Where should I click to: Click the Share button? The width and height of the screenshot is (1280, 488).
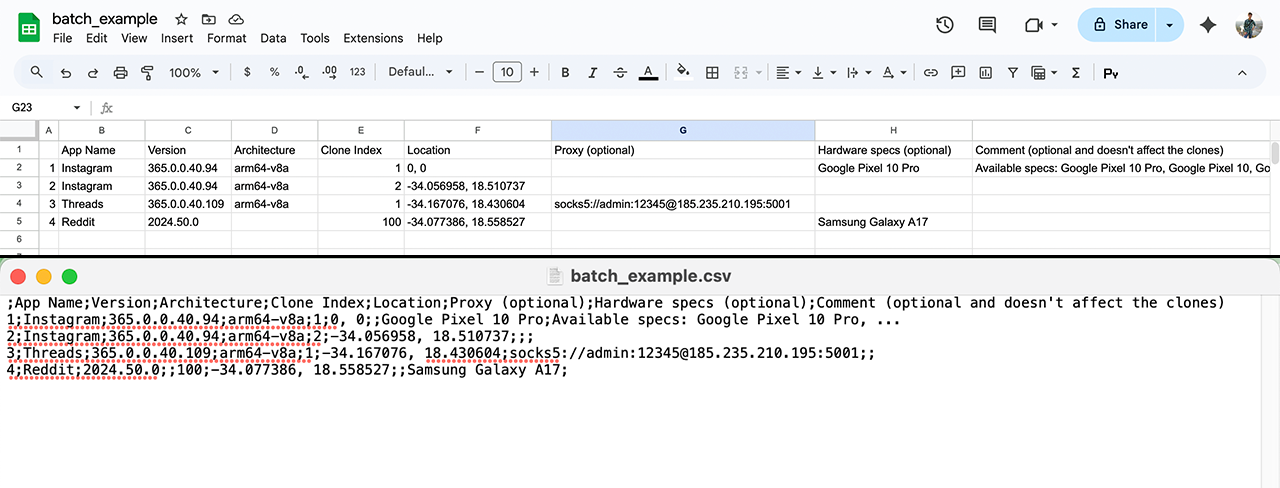pyautogui.click(x=1118, y=25)
